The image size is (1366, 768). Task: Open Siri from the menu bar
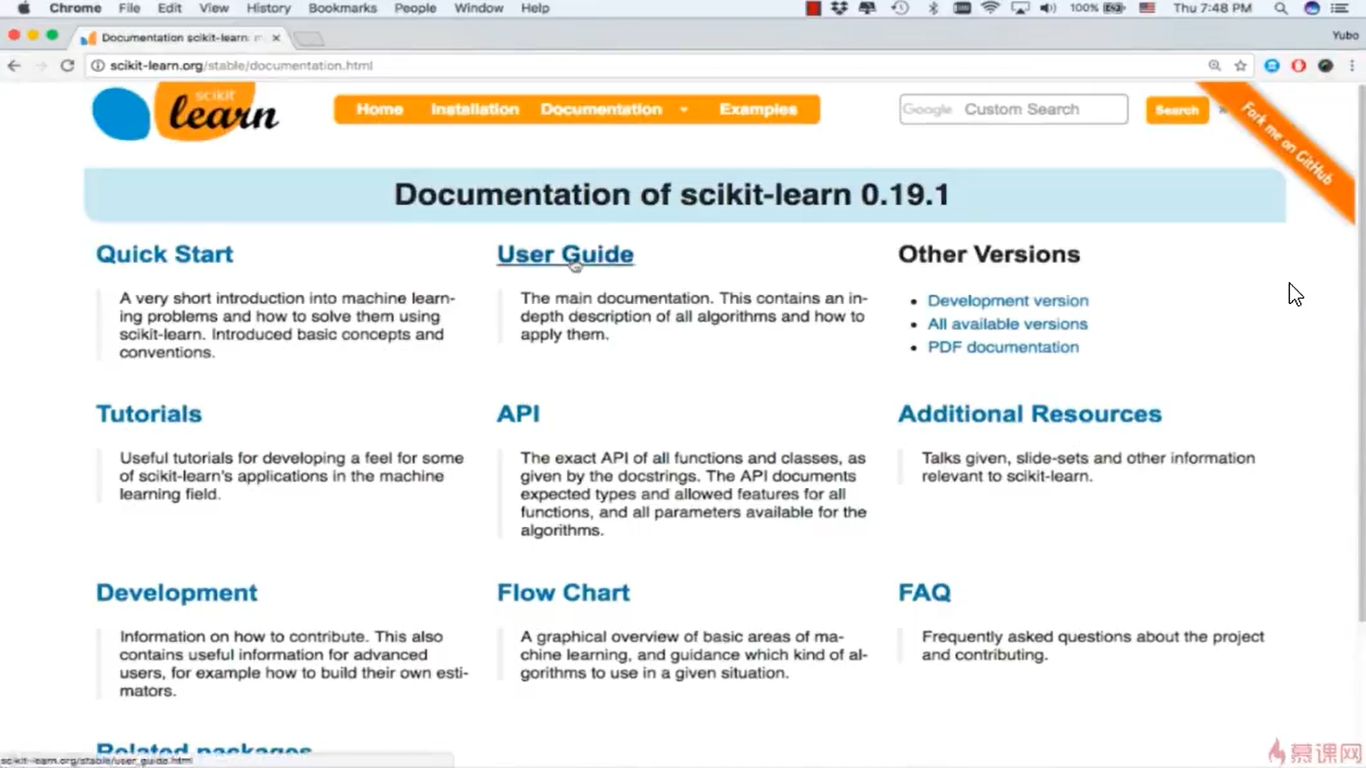point(1312,8)
